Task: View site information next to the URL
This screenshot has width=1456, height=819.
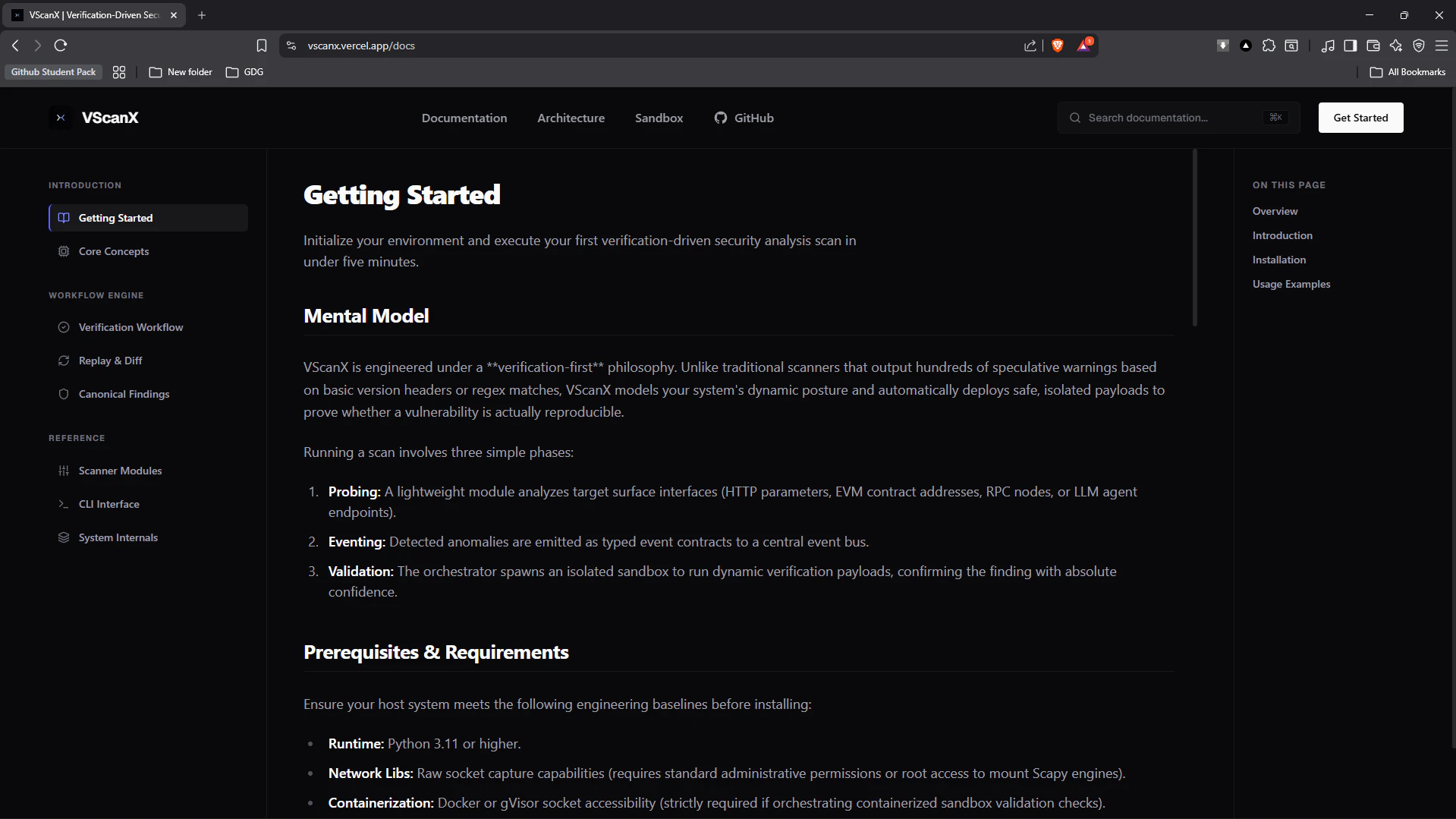Action: point(291,46)
